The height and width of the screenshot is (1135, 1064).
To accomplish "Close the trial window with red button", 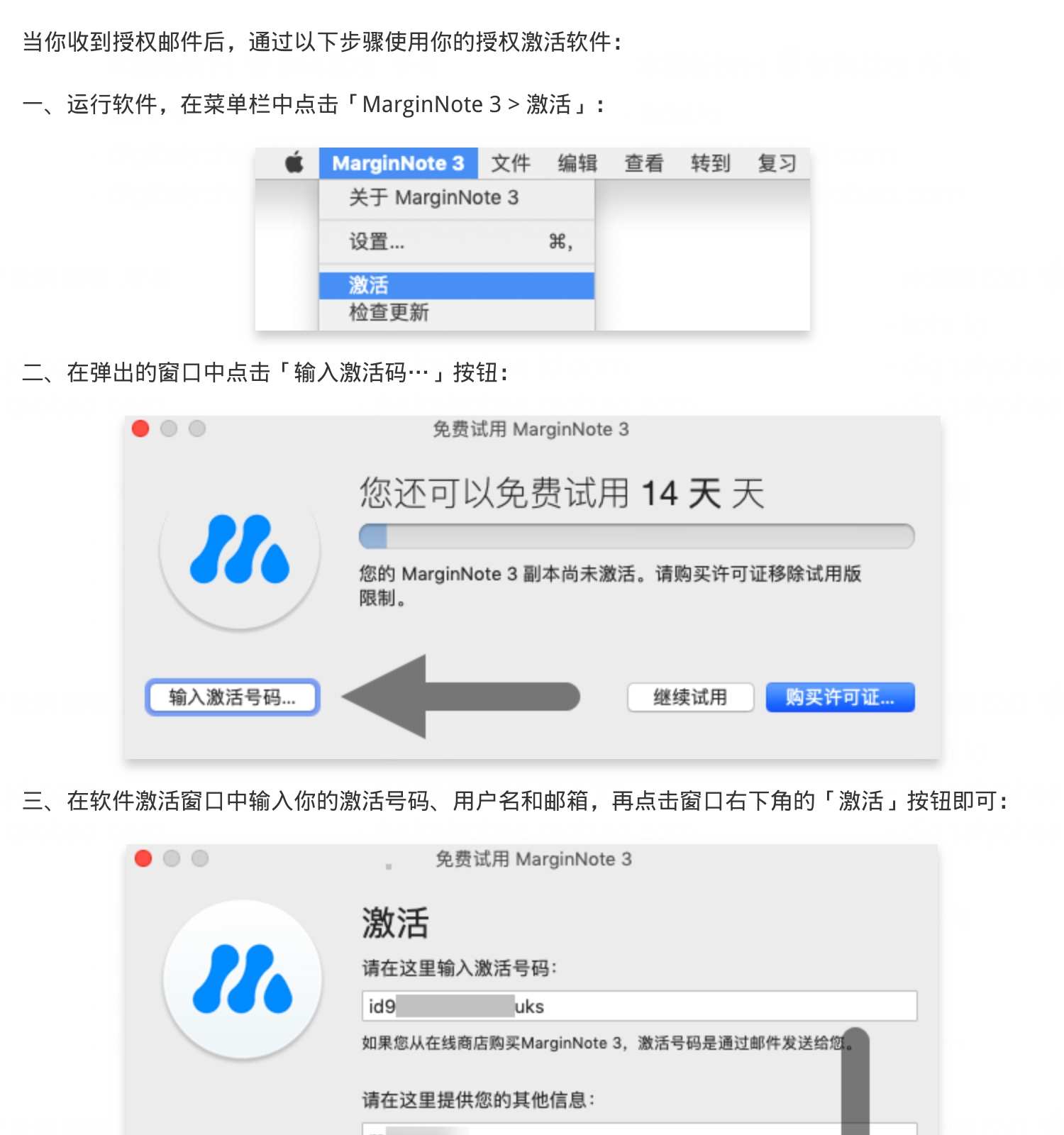I will point(140,428).
